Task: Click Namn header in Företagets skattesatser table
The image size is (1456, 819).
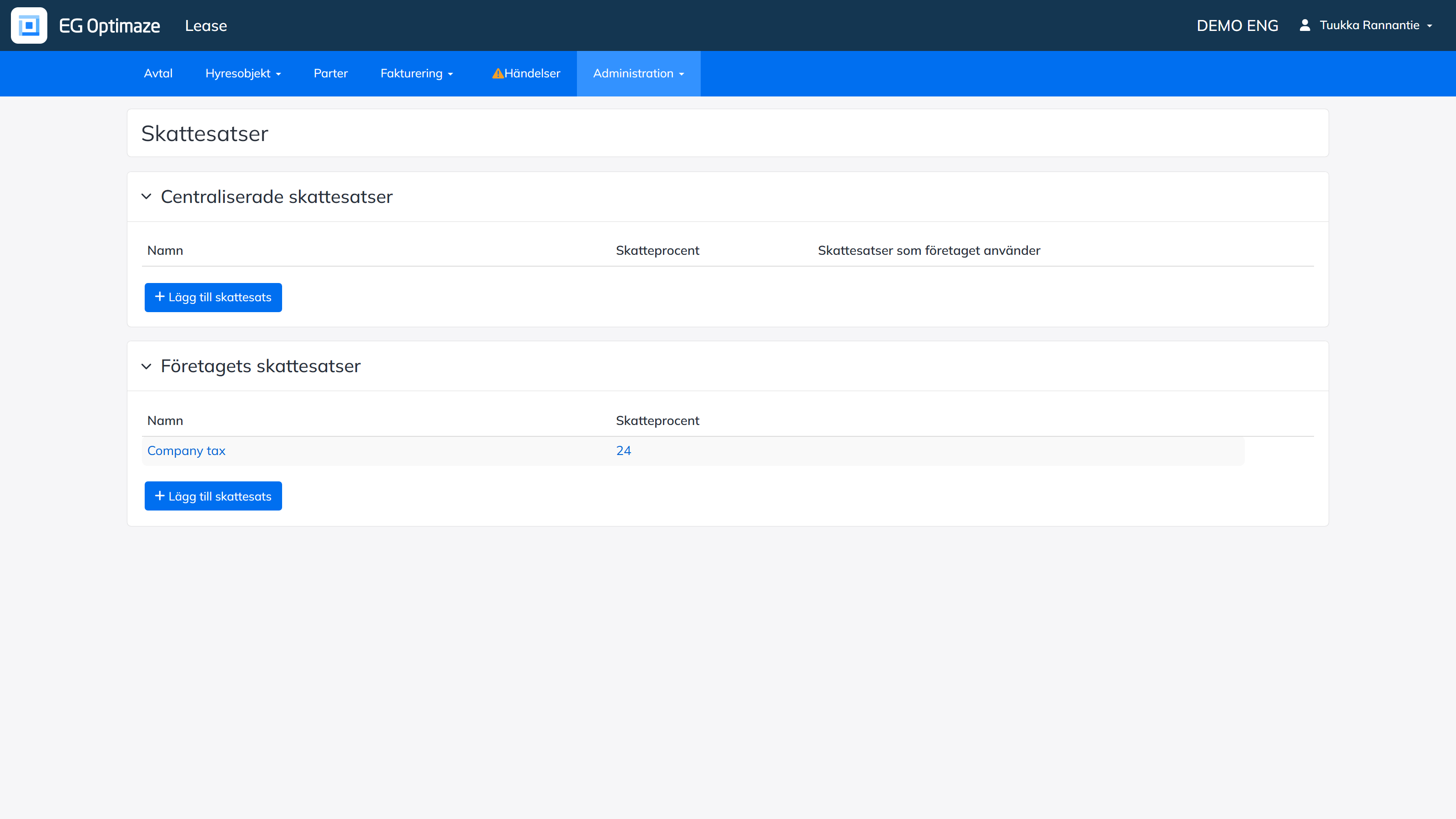Action: tap(165, 420)
